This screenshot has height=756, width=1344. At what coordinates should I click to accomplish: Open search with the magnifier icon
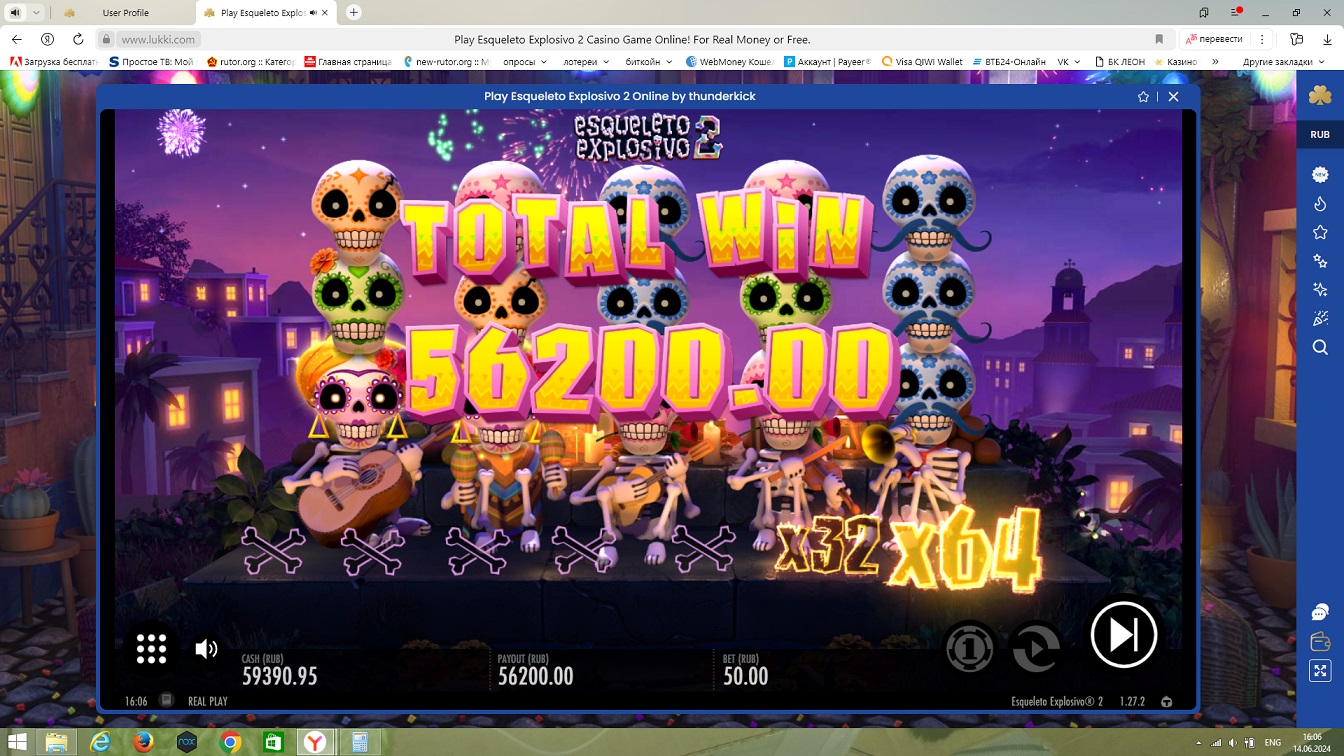click(x=1320, y=347)
